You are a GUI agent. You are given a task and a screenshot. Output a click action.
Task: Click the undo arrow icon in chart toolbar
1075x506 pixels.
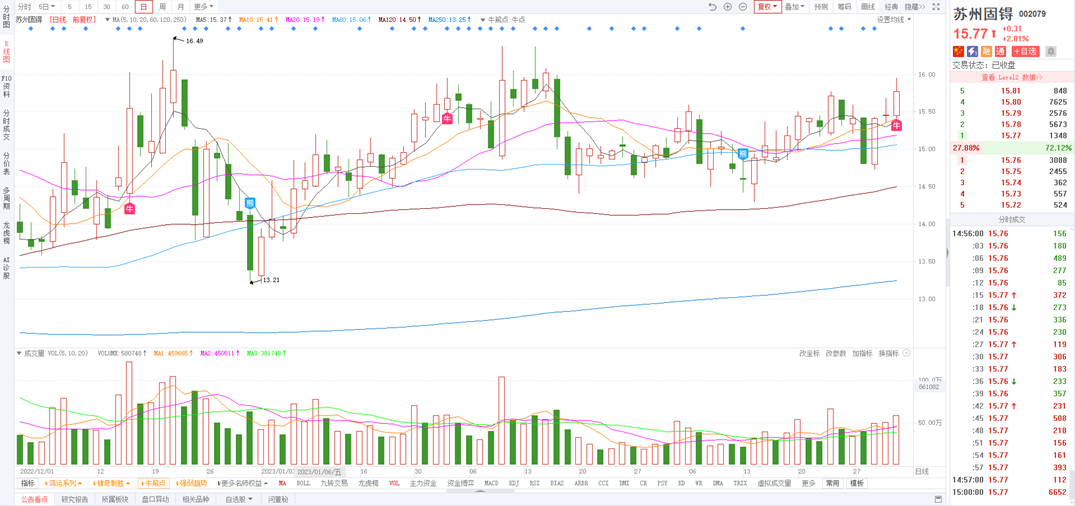coord(712,7)
